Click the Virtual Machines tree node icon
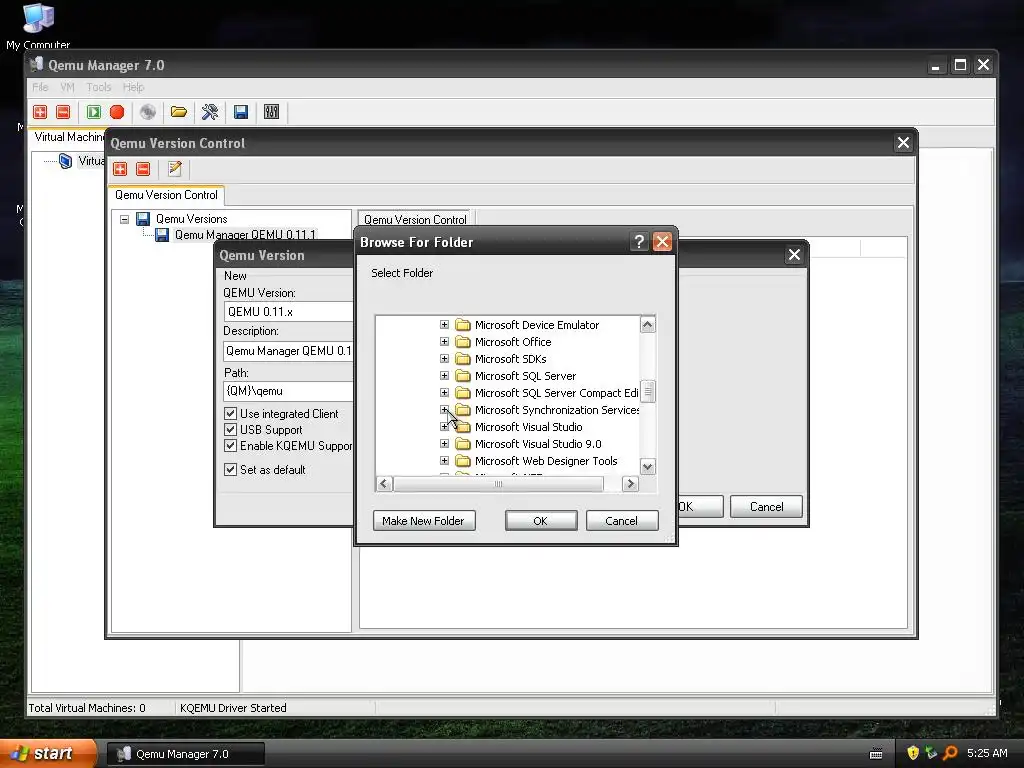The image size is (1024, 768). click(65, 161)
